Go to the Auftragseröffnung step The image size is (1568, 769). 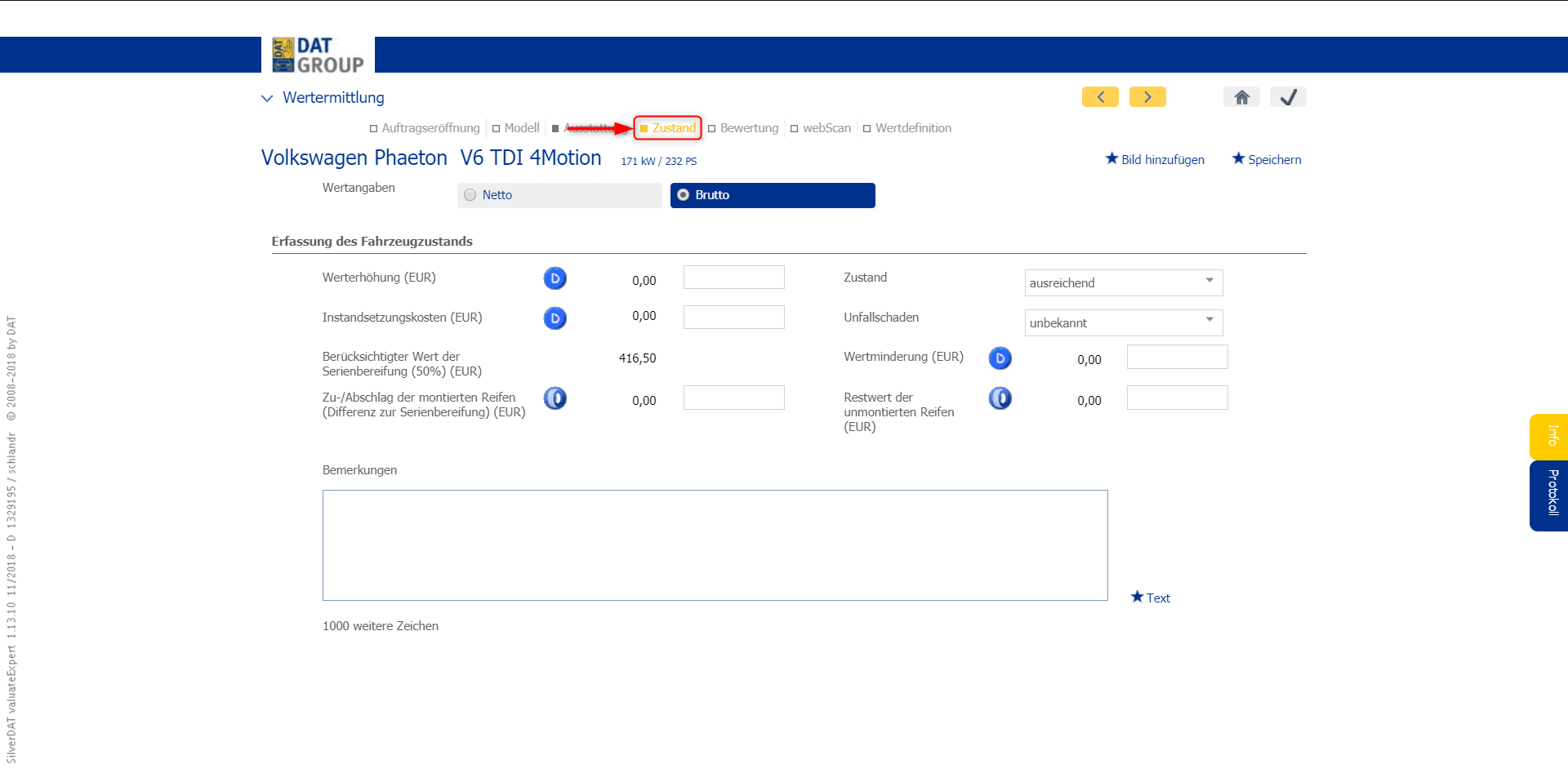425,128
